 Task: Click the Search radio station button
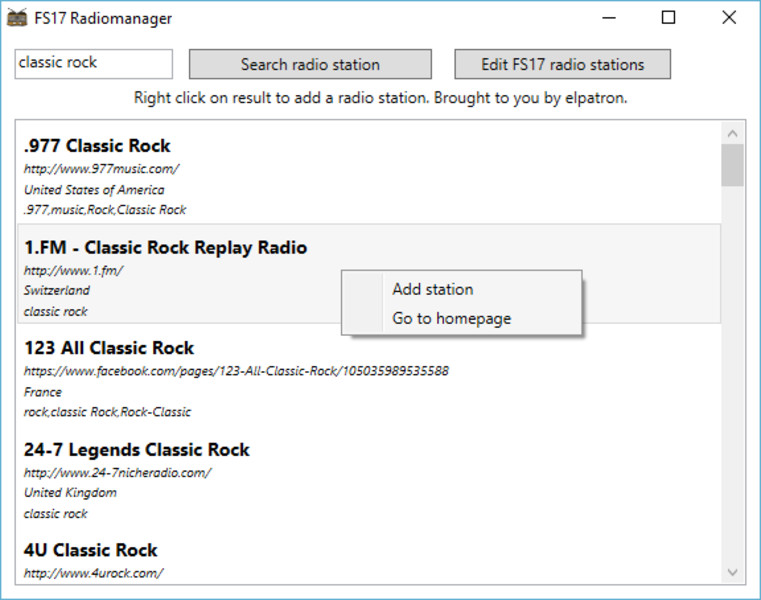pos(310,64)
